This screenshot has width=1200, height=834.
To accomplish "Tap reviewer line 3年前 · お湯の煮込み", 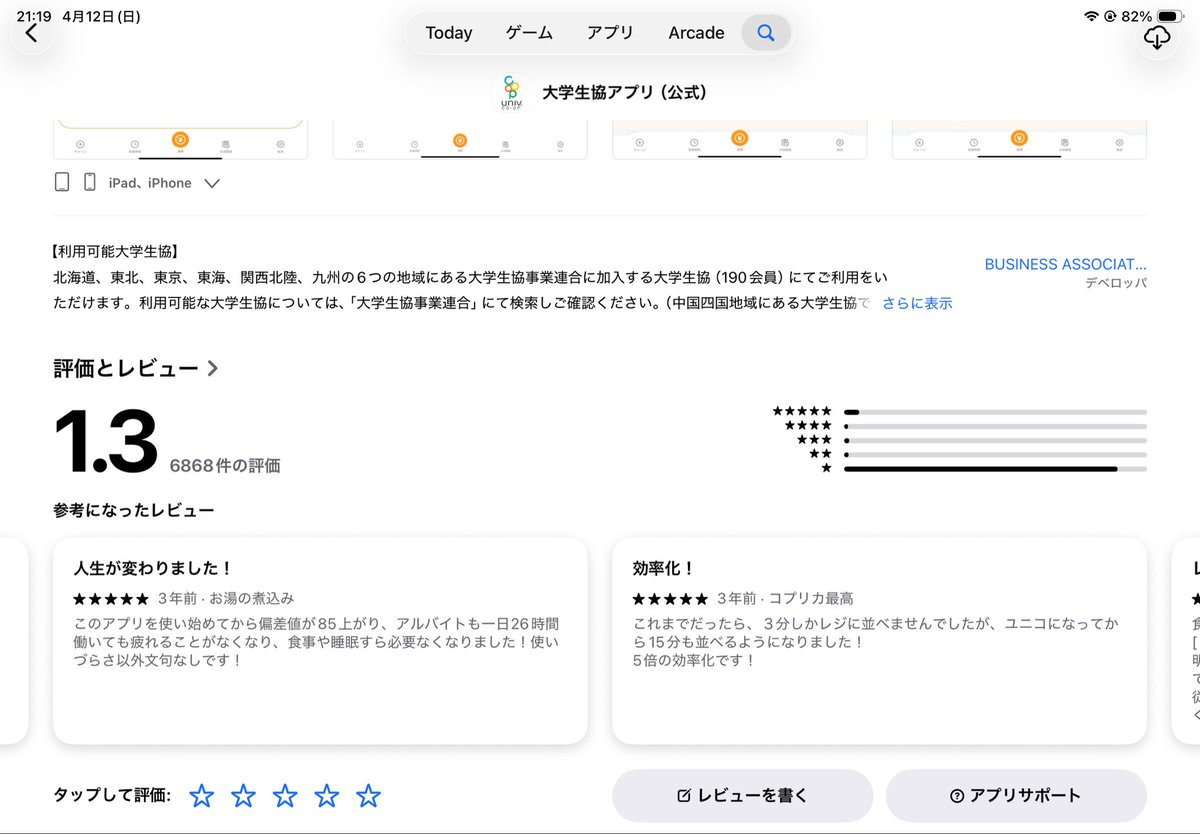I will (x=226, y=598).
